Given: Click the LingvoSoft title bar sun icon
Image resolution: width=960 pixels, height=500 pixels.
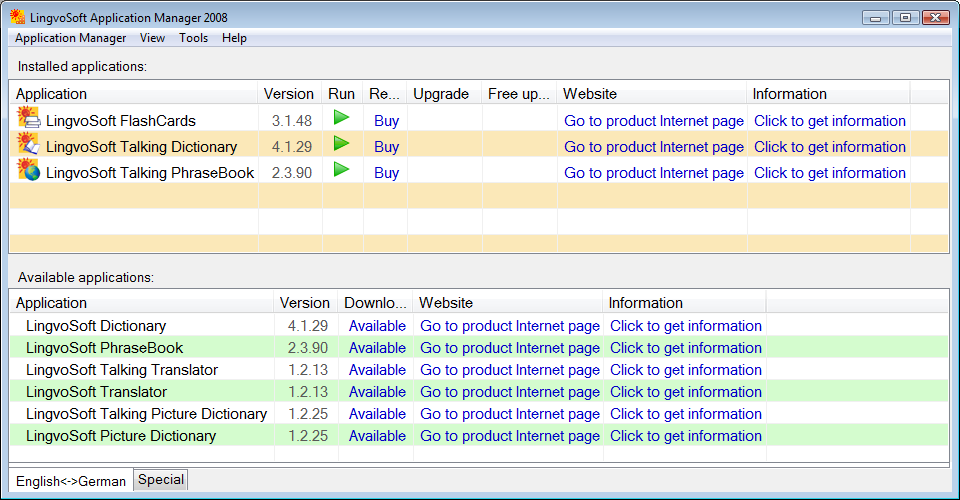Looking at the screenshot, I should pyautogui.click(x=18, y=17).
